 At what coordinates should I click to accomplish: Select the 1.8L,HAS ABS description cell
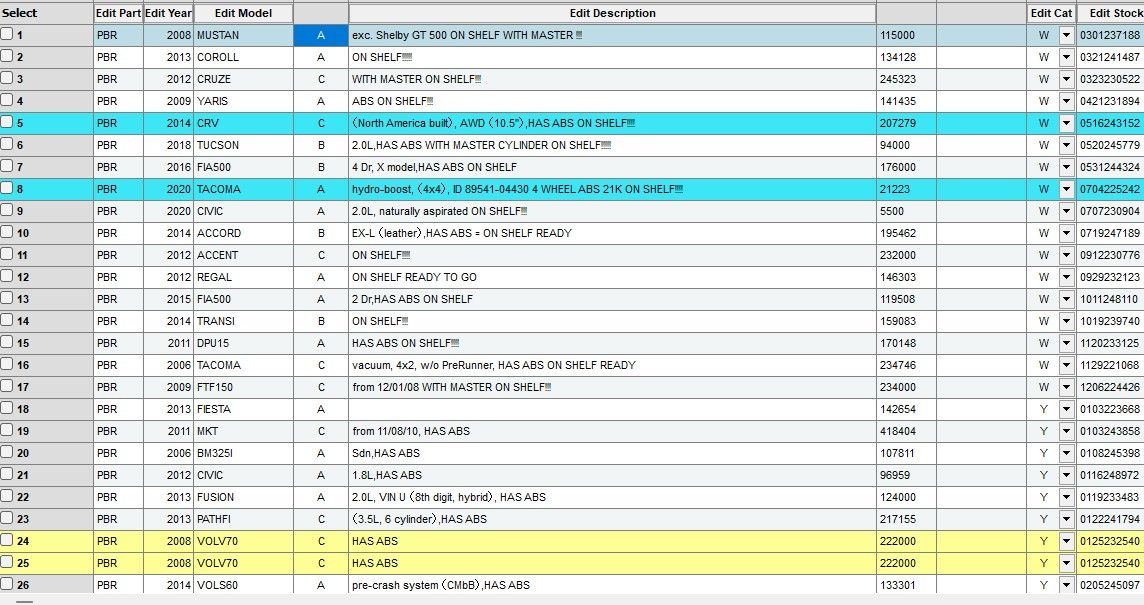[612, 475]
